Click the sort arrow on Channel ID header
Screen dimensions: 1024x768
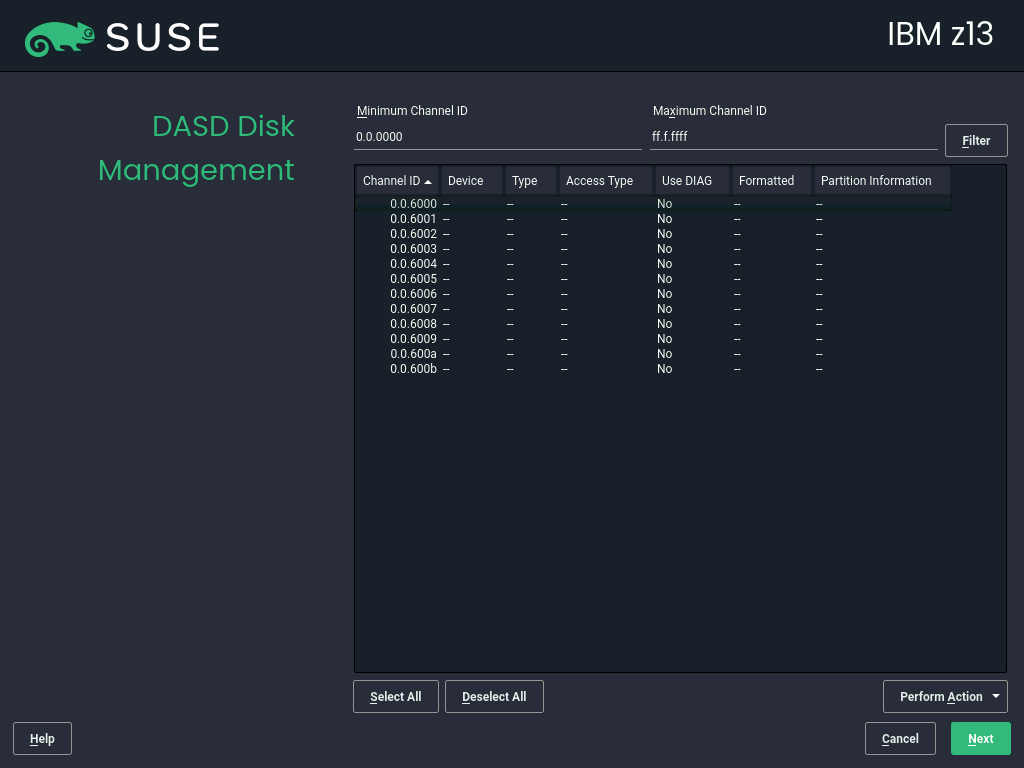[430, 181]
